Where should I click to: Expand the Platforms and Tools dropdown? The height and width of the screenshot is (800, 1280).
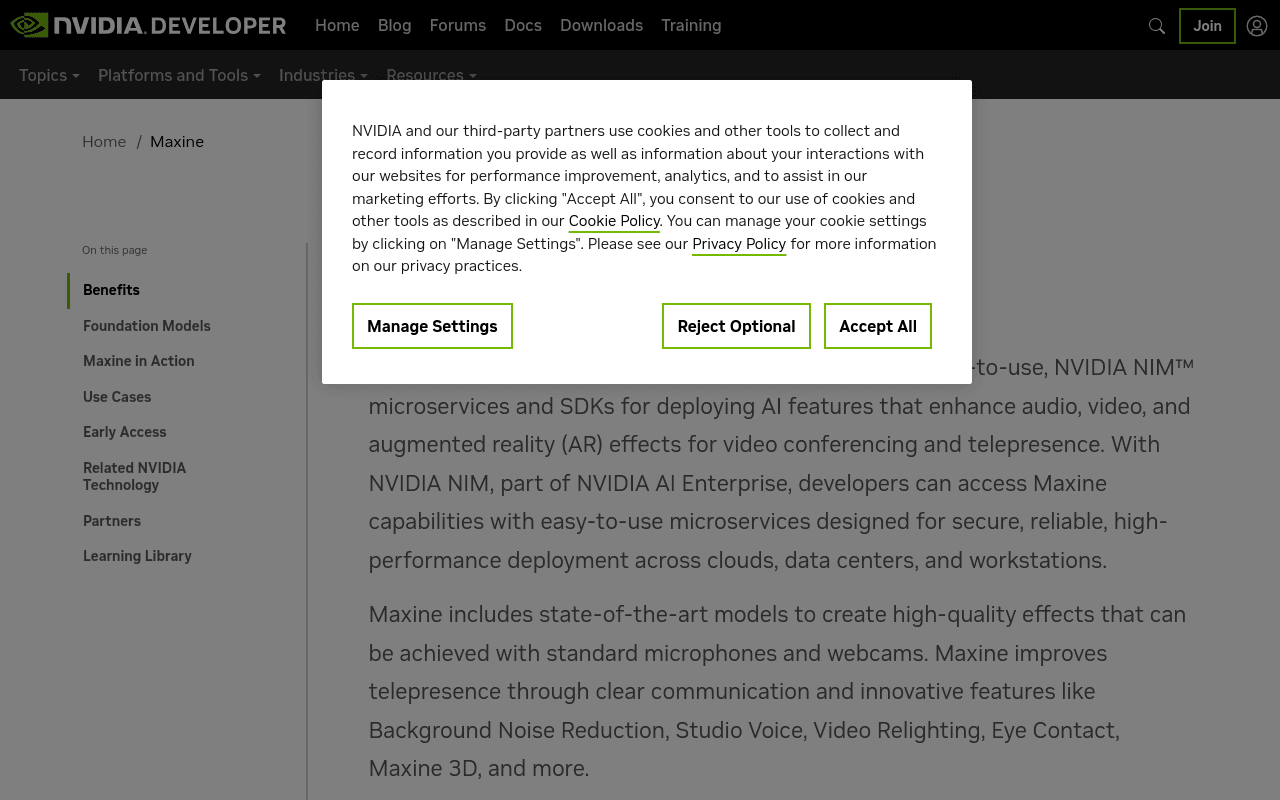tap(179, 75)
